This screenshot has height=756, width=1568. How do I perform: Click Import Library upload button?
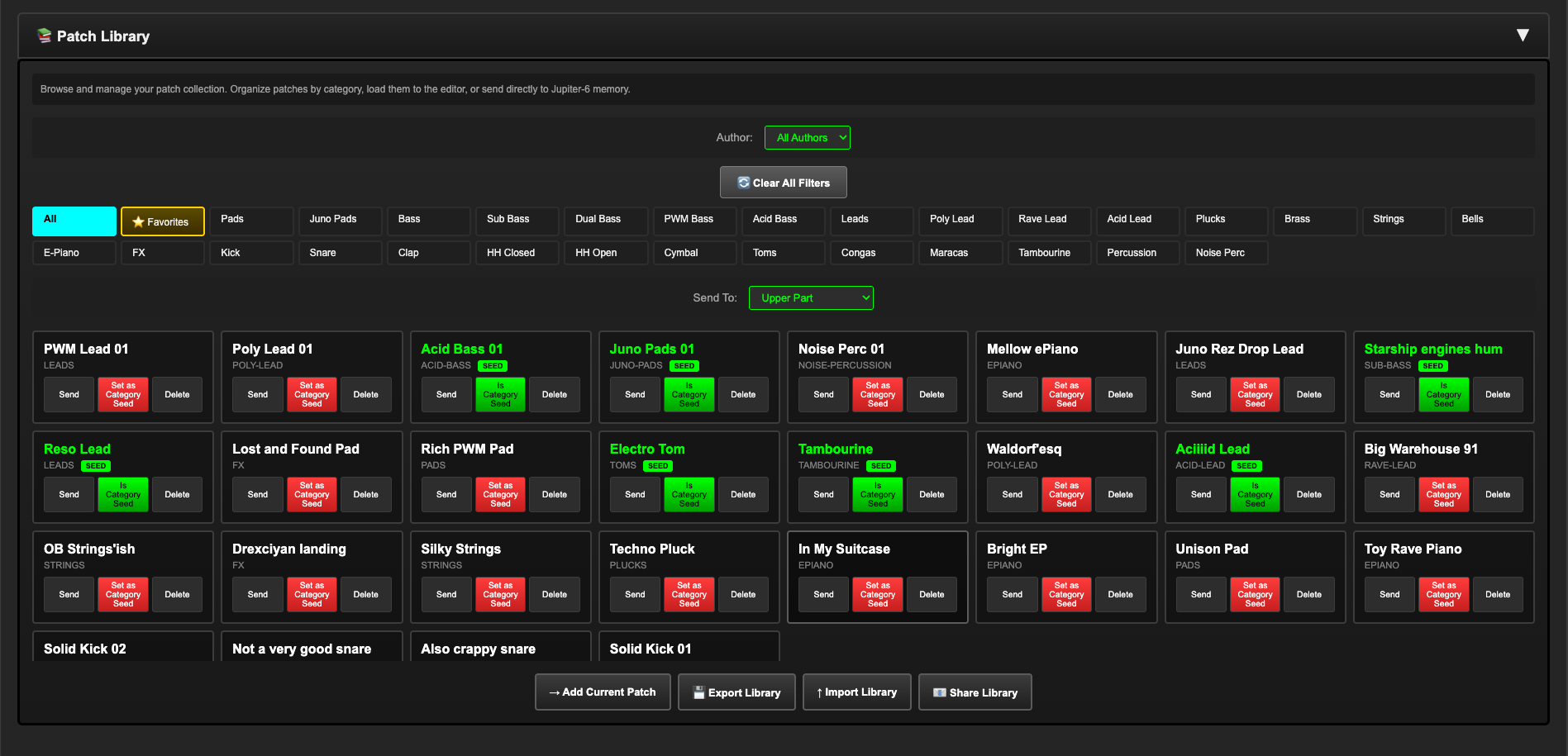[x=856, y=692]
